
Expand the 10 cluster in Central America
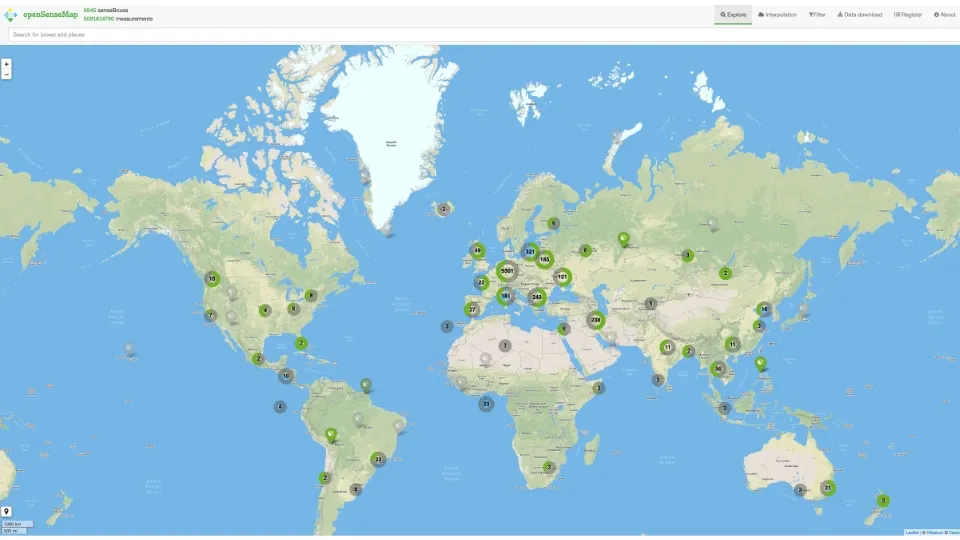(x=286, y=376)
